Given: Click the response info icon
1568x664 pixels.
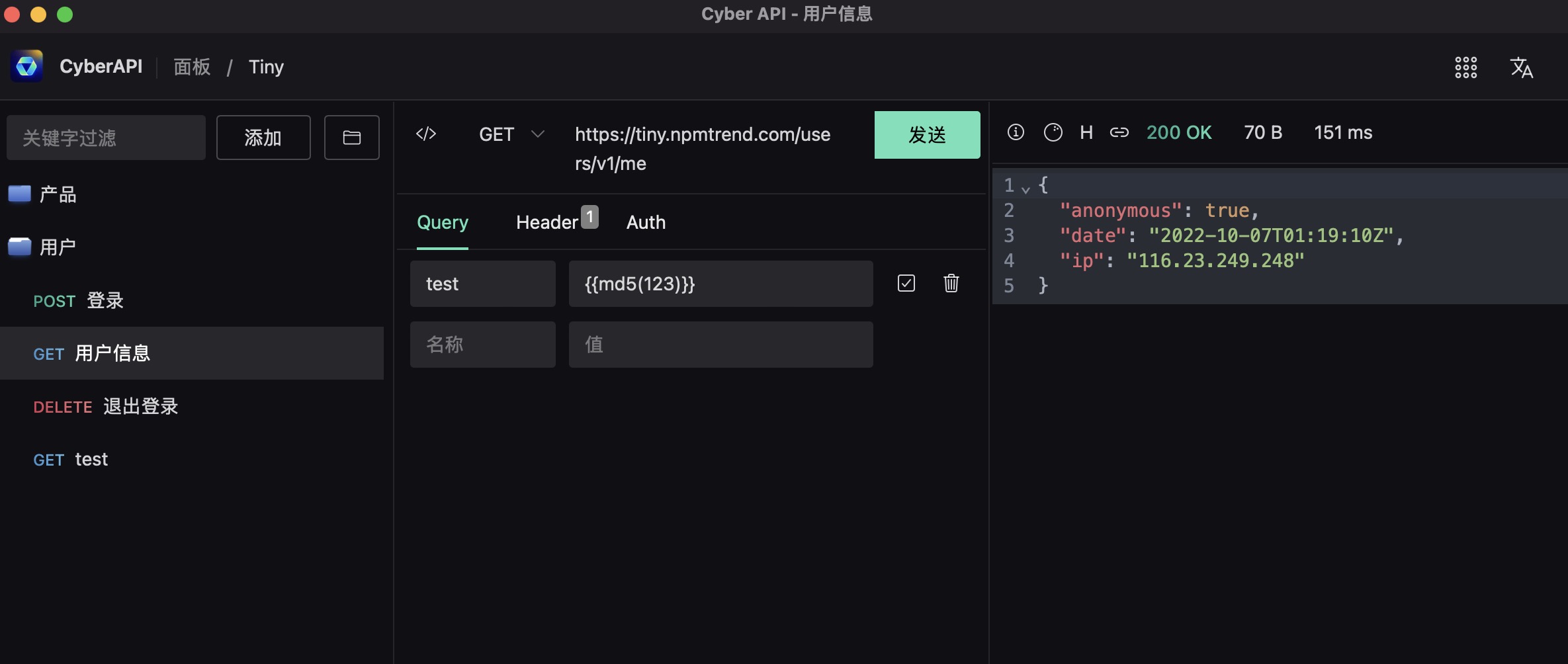Looking at the screenshot, I should point(1016,132).
